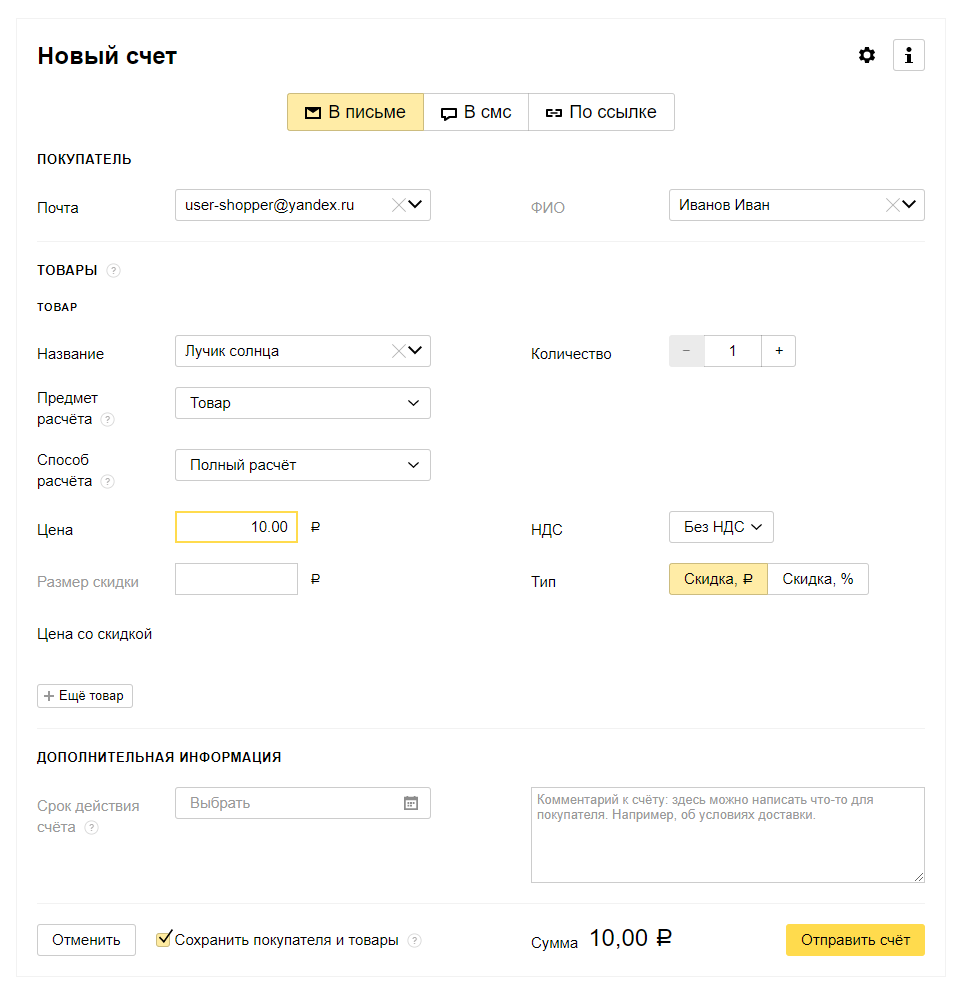Open settings via the gear icon

[866, 55]
